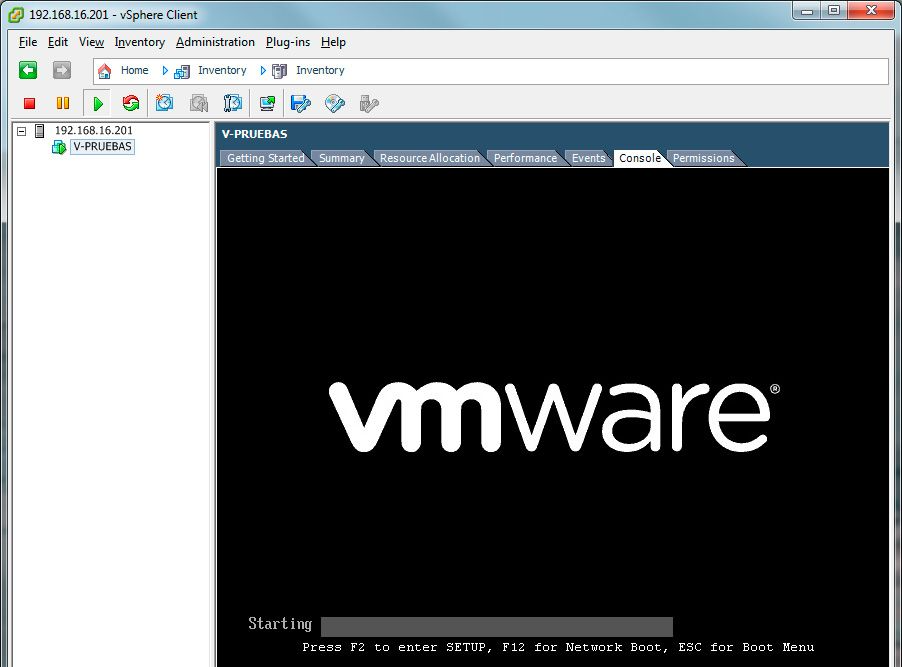
Task: Reset the virtual machine with restart icon
Action: point(131,104)
